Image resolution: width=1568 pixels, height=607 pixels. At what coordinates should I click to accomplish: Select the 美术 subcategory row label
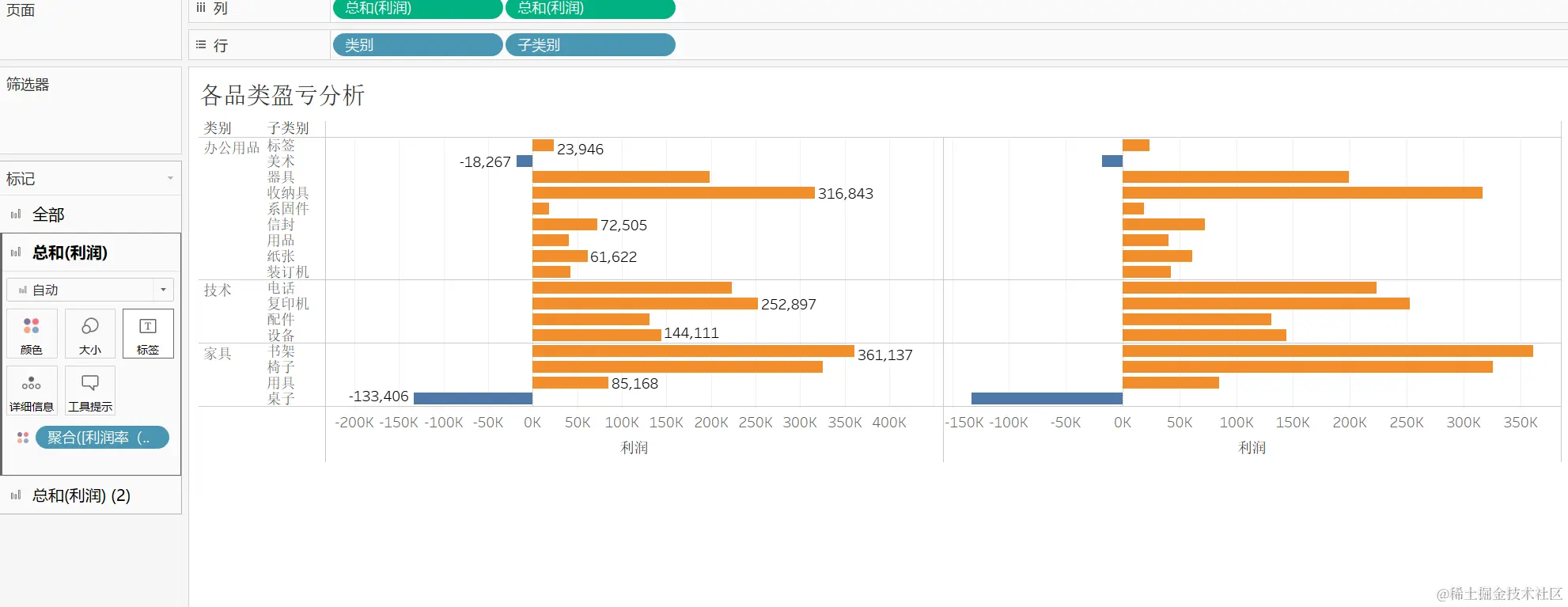click(281, 161)
